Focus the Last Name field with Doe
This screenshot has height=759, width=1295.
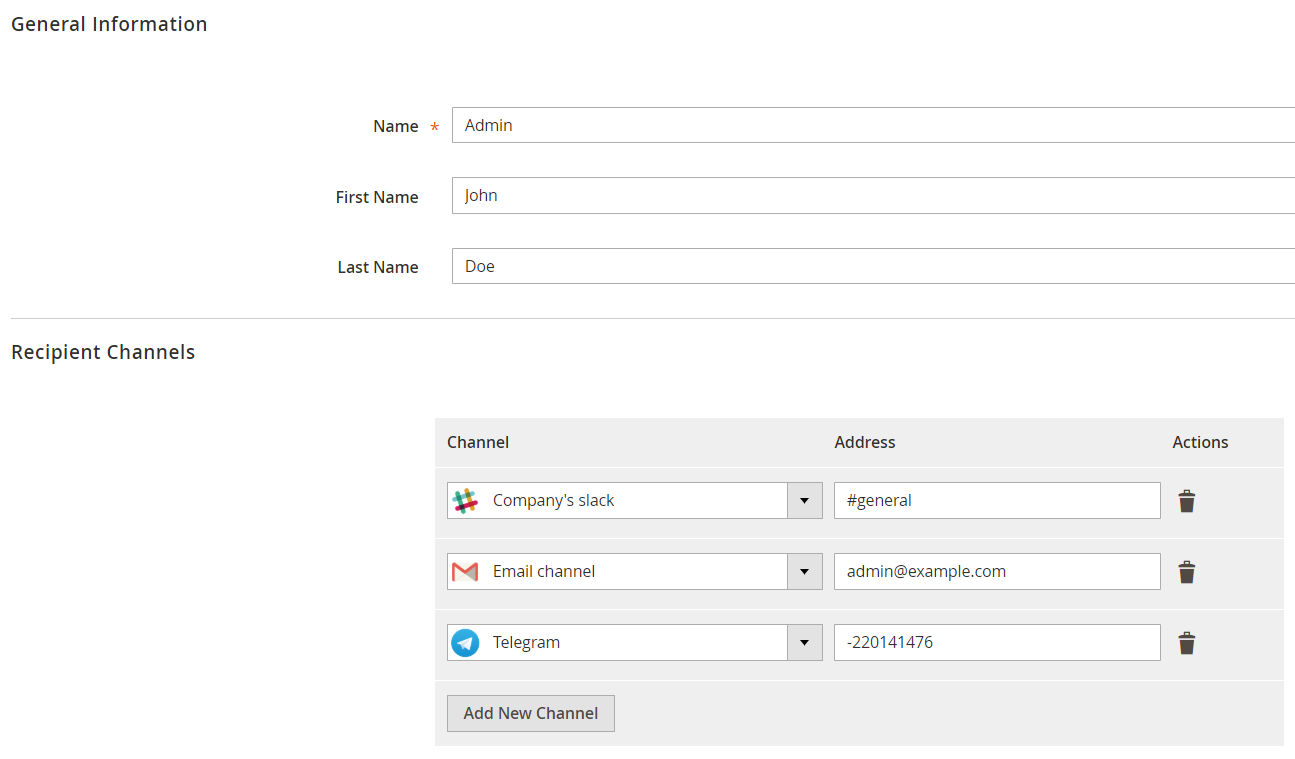point(873,266)
